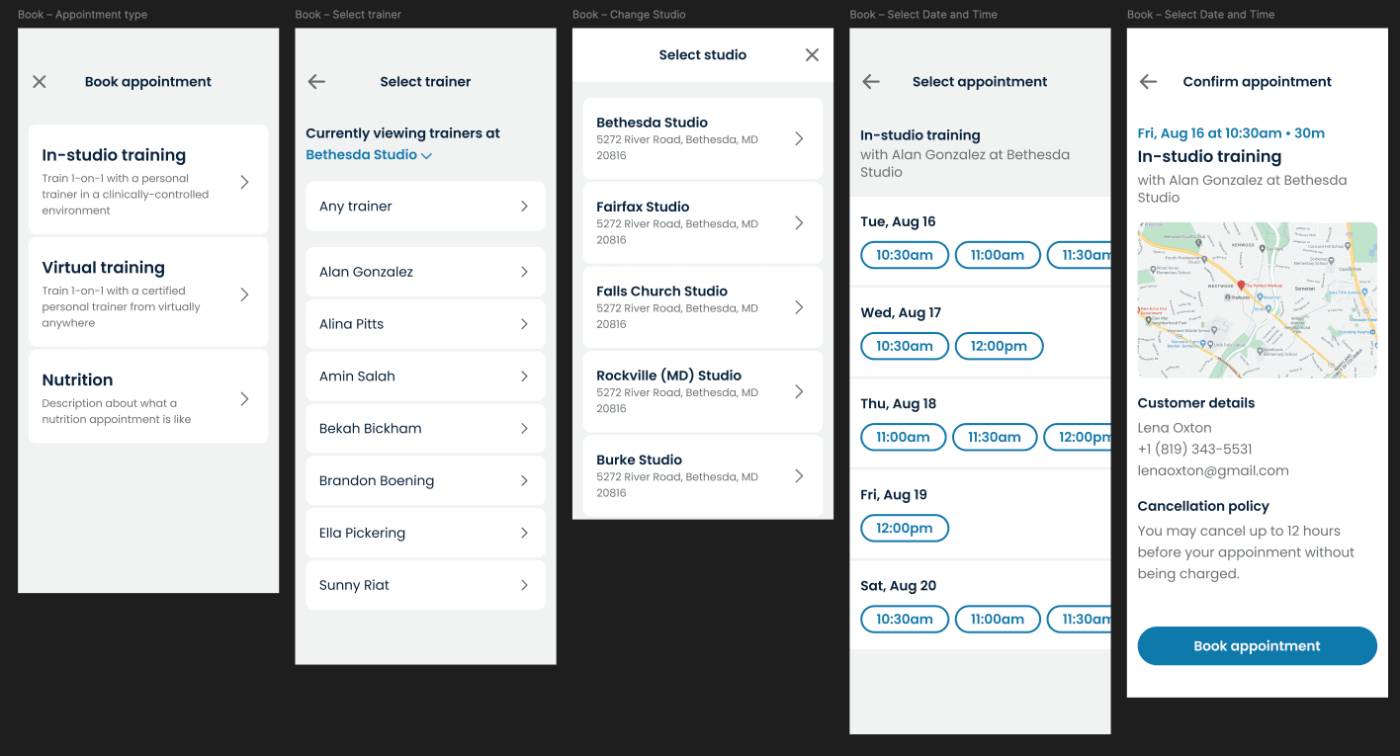Pick 11:00am slot on Sat, Aug 20
This screenshot has height=756, width=1400.
(997, 619)
